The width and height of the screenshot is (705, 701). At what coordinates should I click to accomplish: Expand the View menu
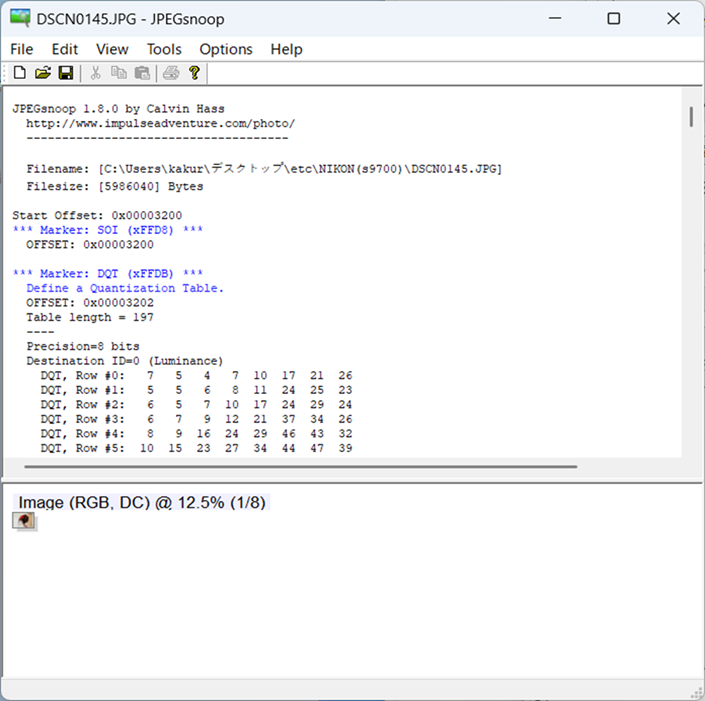coord(112,49)
